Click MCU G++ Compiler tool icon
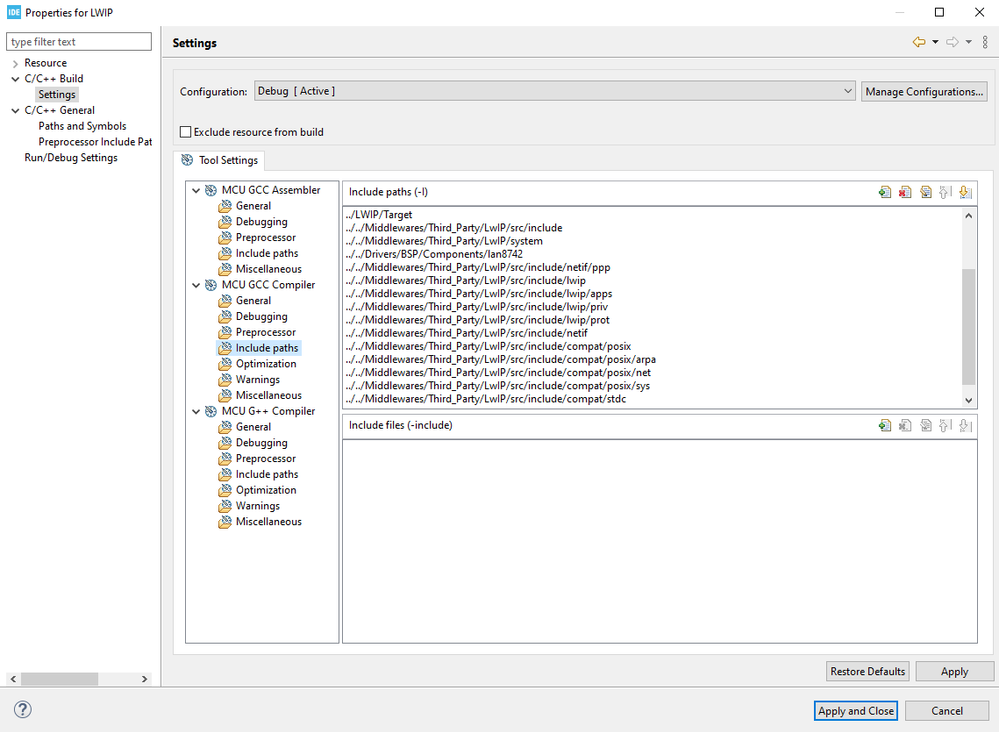Viewport: 999px width, 732px height. (211, 411)
